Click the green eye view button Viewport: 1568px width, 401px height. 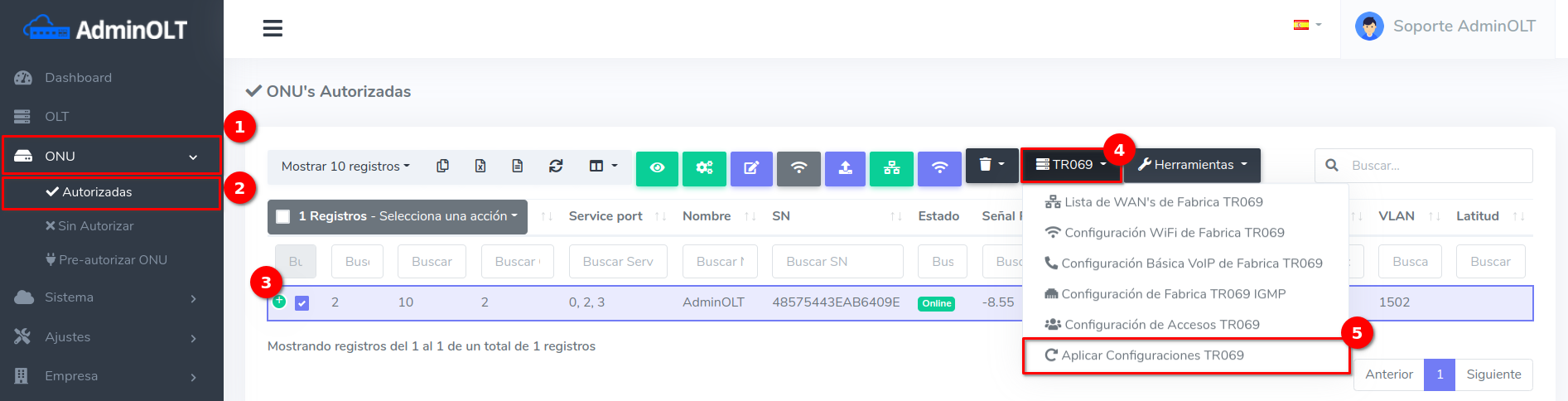click(x=657, y=167)
